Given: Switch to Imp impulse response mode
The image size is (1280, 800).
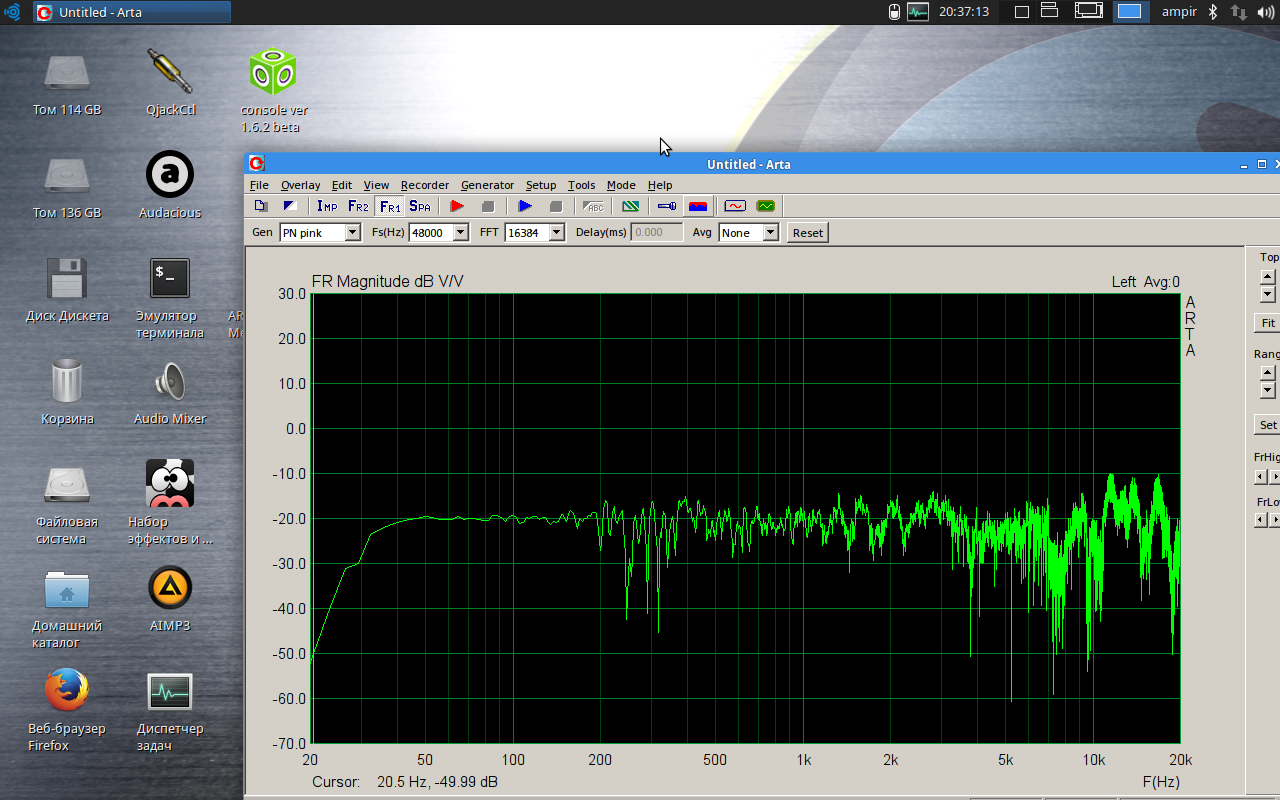Looking at the screenshot, I should 327,206.
